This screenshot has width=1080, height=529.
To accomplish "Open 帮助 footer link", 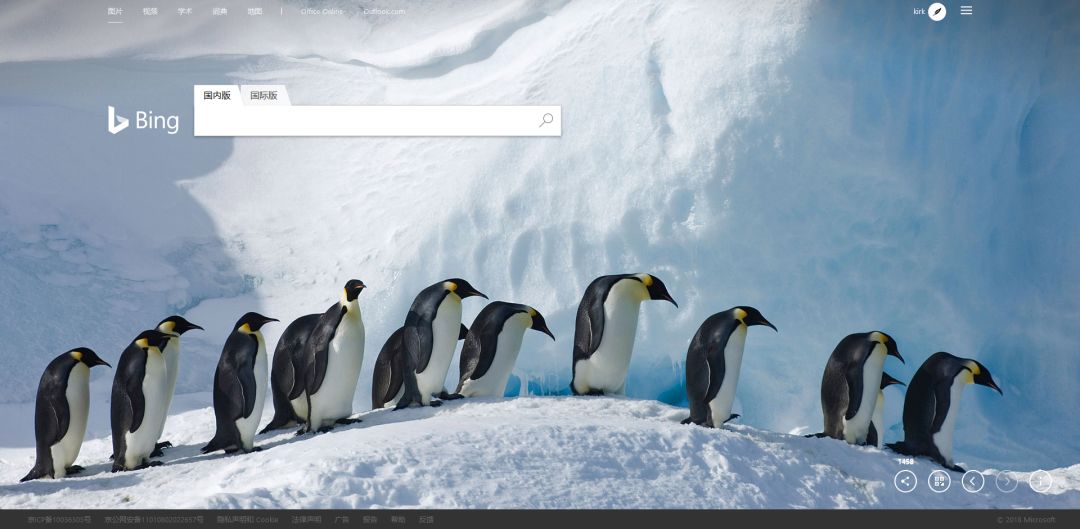I will pos(398,519).
